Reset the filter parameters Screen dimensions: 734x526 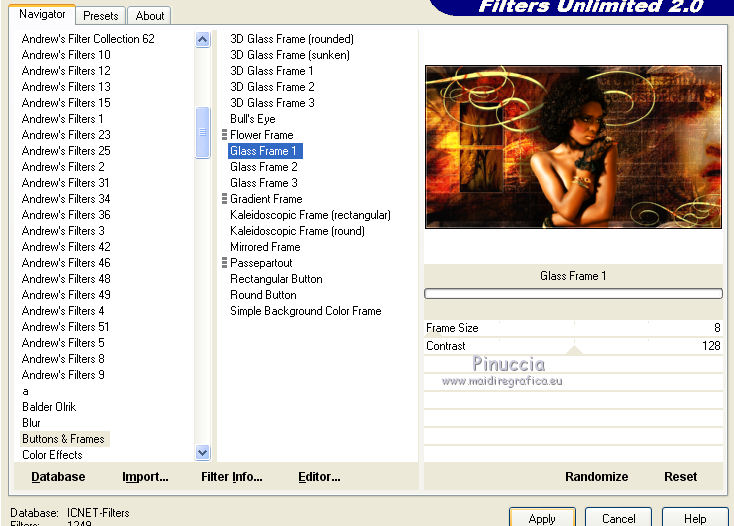pos(680,476)
